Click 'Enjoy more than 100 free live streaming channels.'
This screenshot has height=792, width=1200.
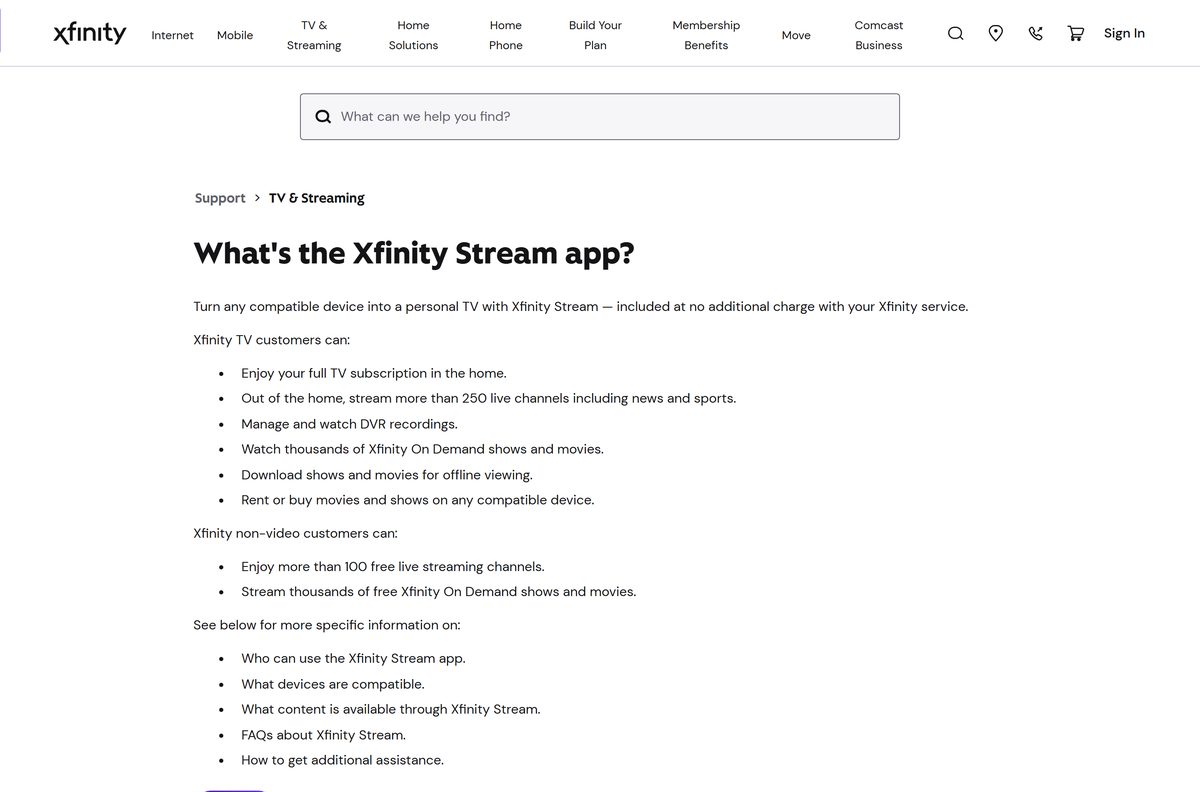click(393, 566)
